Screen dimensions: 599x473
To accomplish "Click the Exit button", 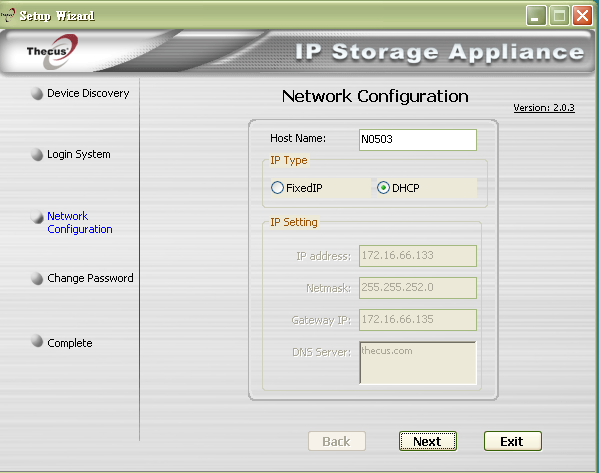I will coord(513,441).
